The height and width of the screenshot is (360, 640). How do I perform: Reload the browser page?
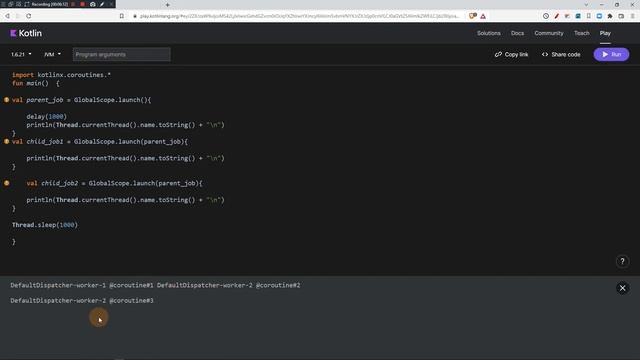29,16
